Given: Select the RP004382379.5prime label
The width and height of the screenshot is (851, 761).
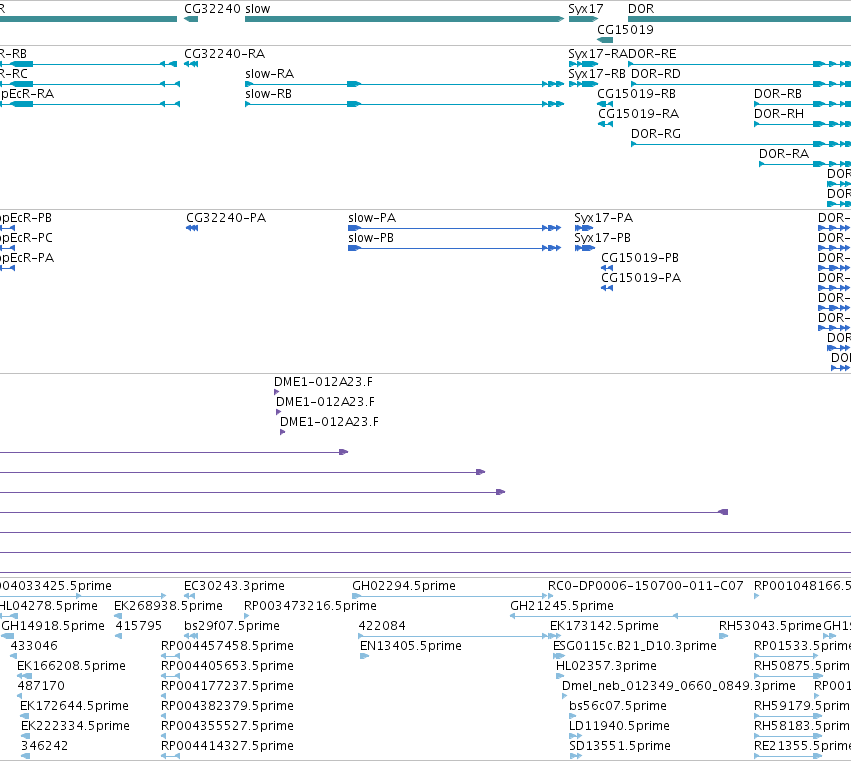Looking at the screenshot, I should pyautogui.click(x=227, y=707).
